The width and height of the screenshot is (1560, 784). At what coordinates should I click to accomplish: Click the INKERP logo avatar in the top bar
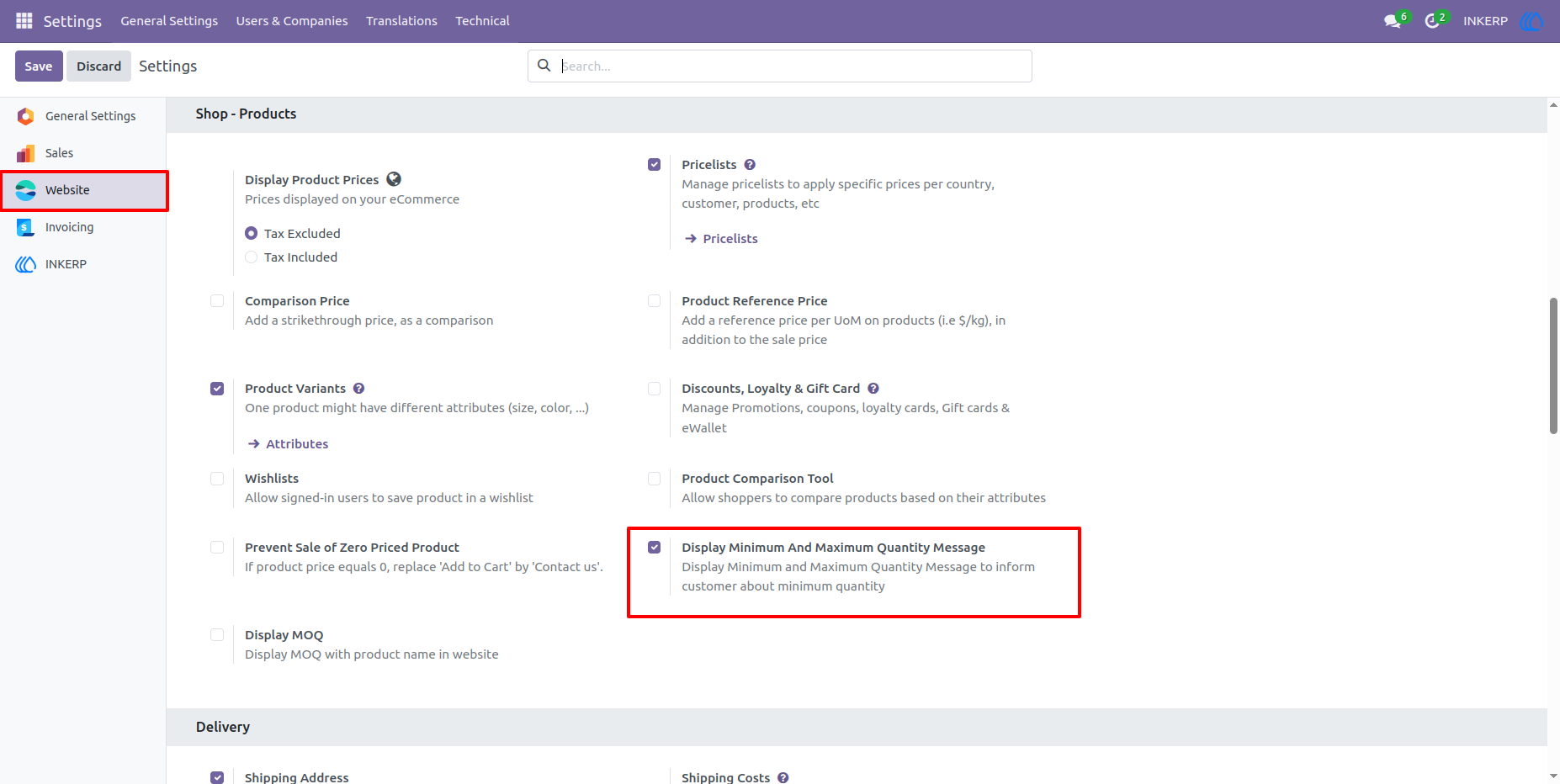1531,21
